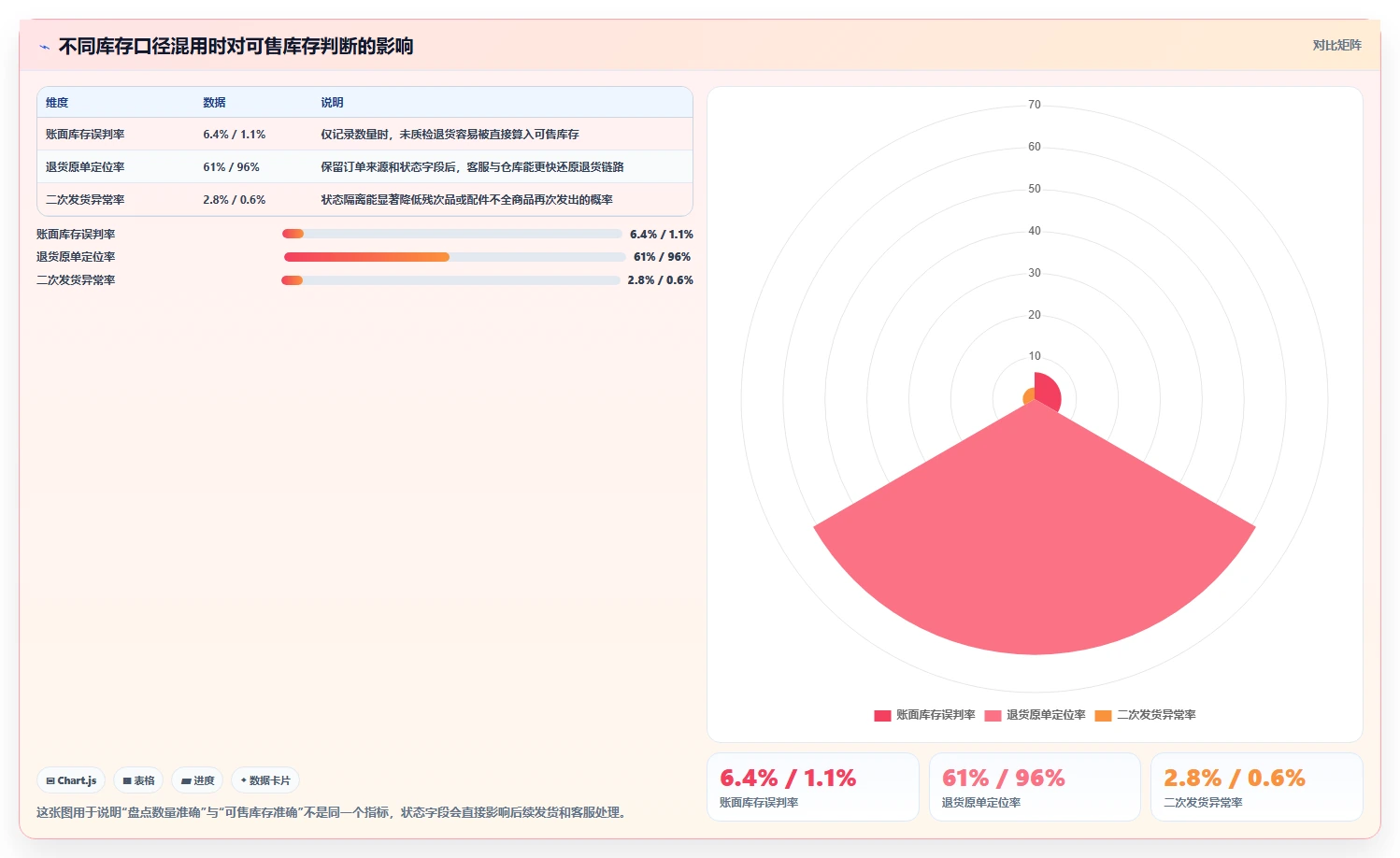
Task: Click the 数据 column header
Action: [x=214, y=103]
